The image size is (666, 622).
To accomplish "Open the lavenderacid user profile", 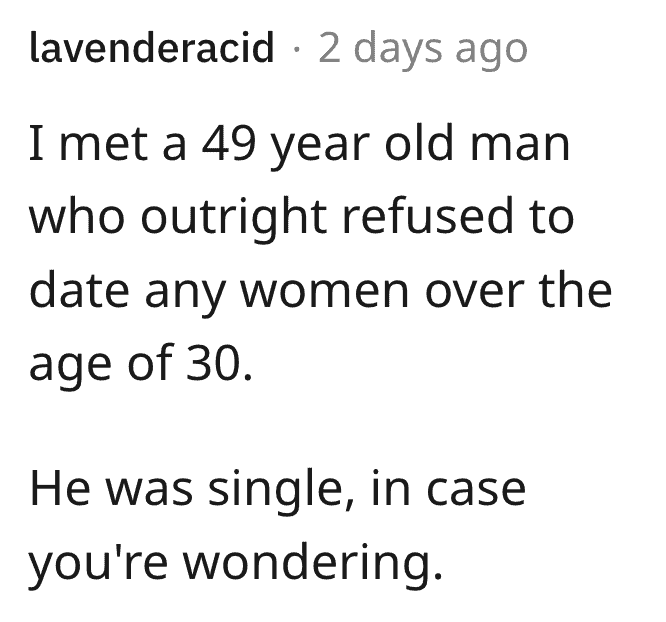I will (152, 48).
